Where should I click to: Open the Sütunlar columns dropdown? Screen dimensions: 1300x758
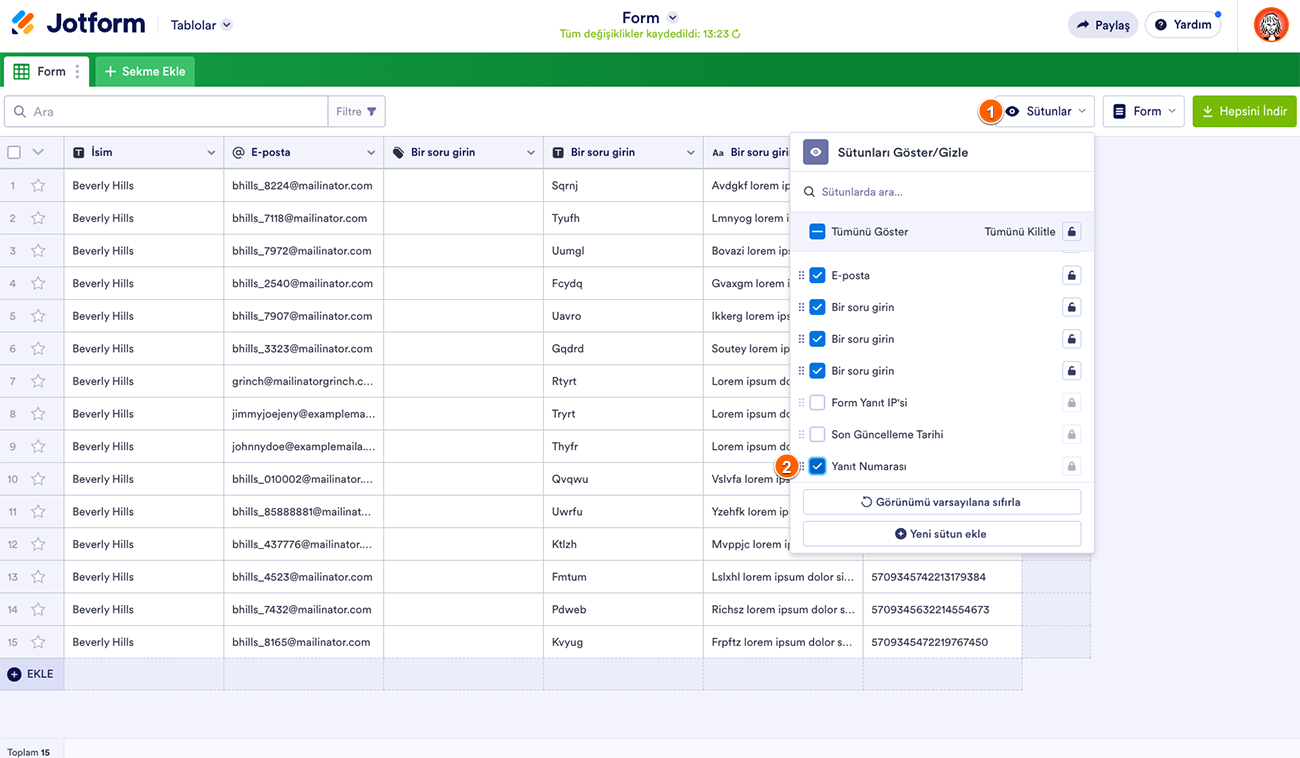(x=1048, y=112)
